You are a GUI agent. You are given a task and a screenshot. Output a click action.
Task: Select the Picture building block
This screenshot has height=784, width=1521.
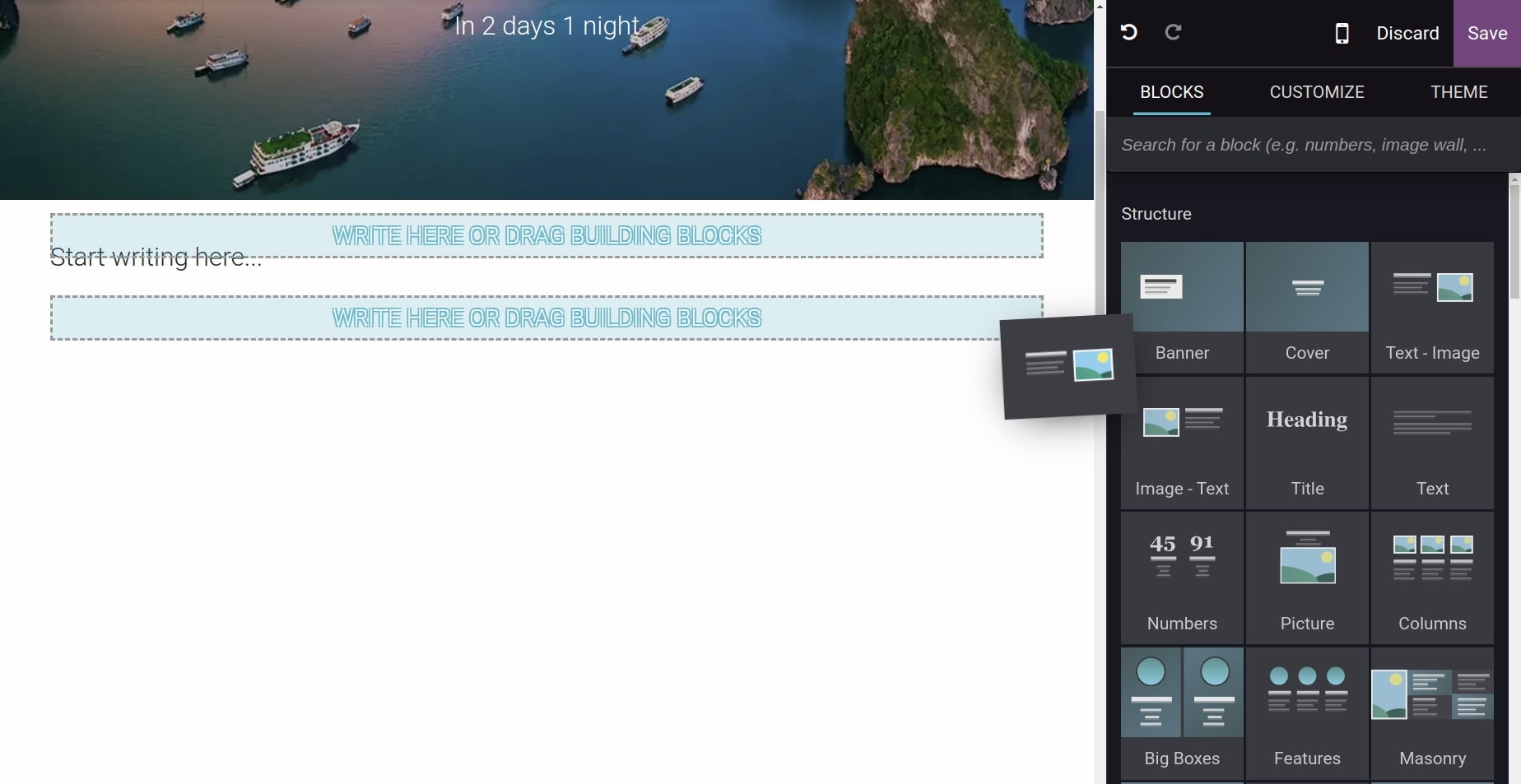click(x=1307, y=578)
